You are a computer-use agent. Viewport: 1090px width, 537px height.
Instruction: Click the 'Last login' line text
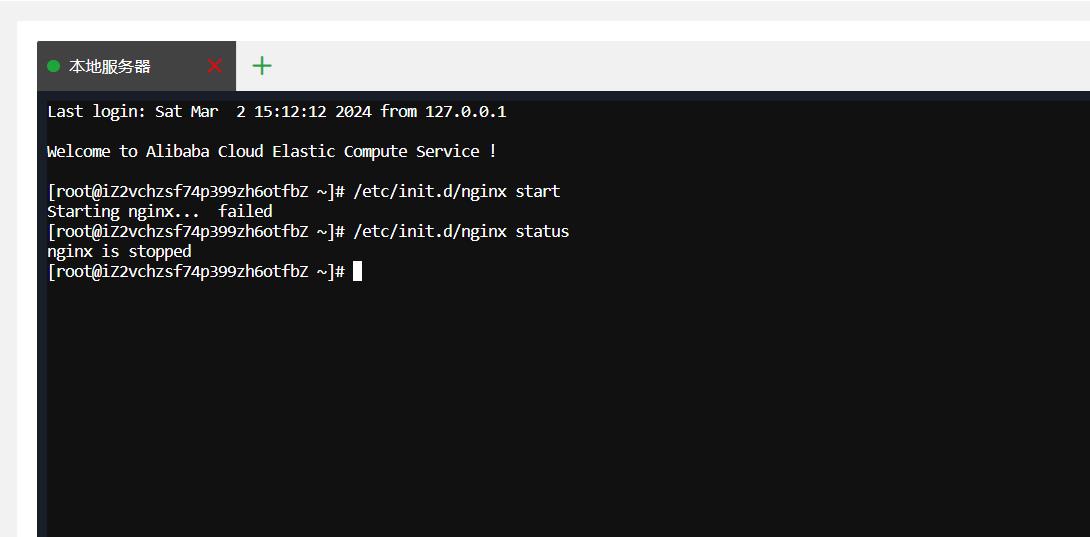point(277,111)
